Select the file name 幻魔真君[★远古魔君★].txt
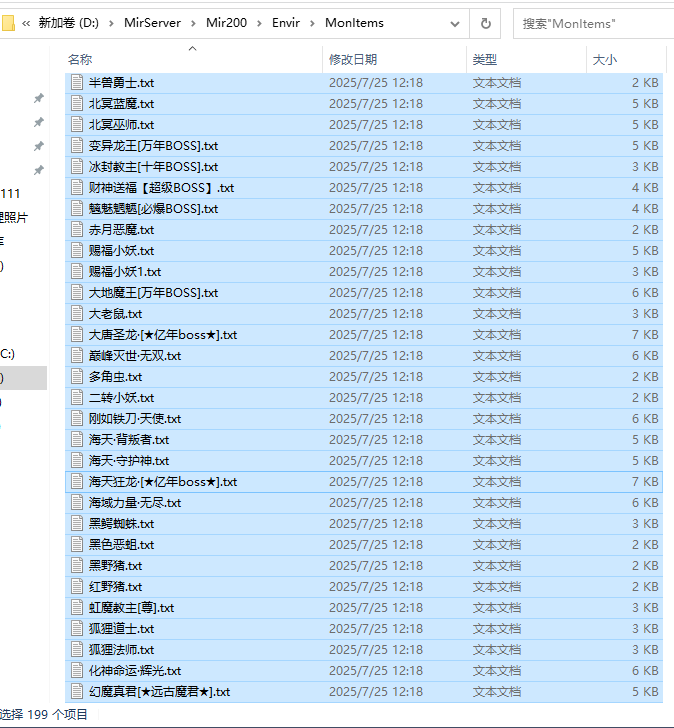Image resolution: width=674 pixels, height=728 pixels. tap(160, 692)
